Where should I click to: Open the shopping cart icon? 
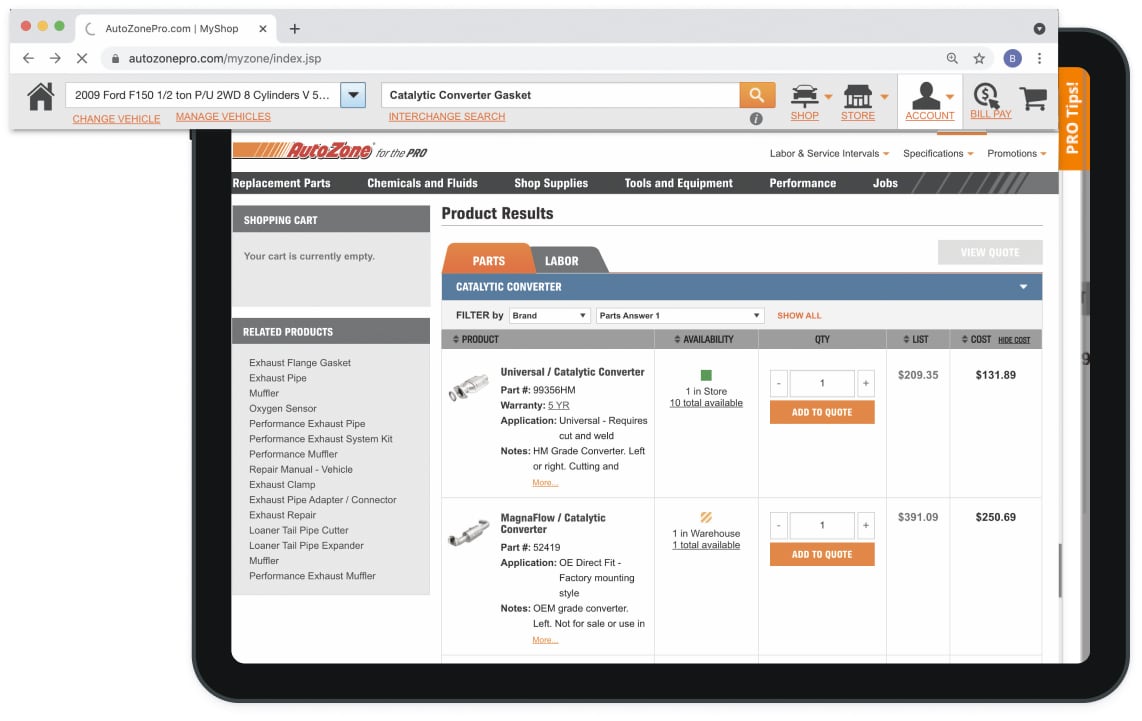[1033, 98]
